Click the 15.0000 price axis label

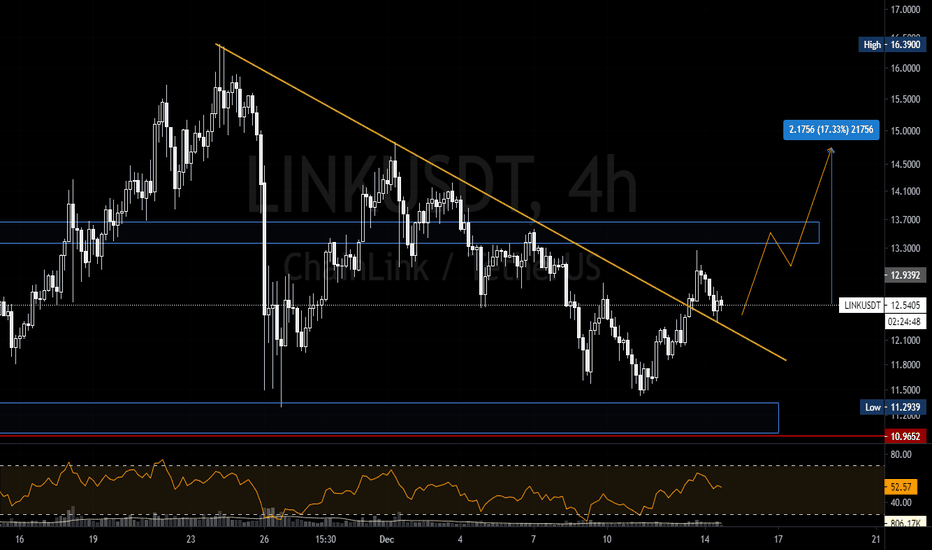905,131
